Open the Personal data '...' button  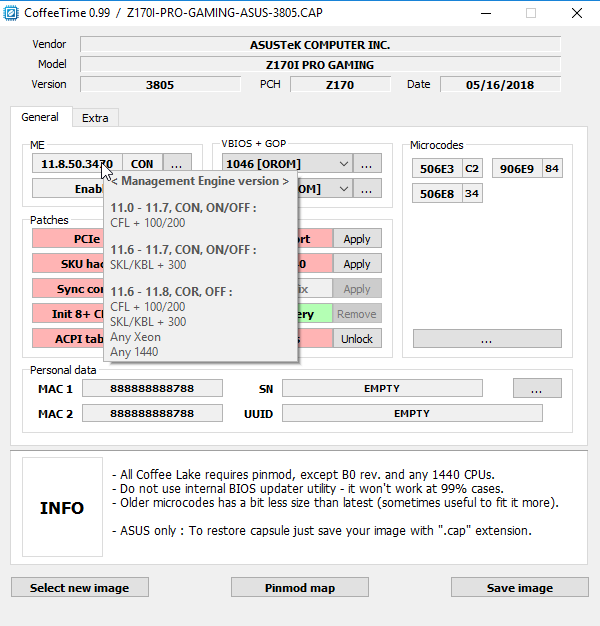(537, 388)
